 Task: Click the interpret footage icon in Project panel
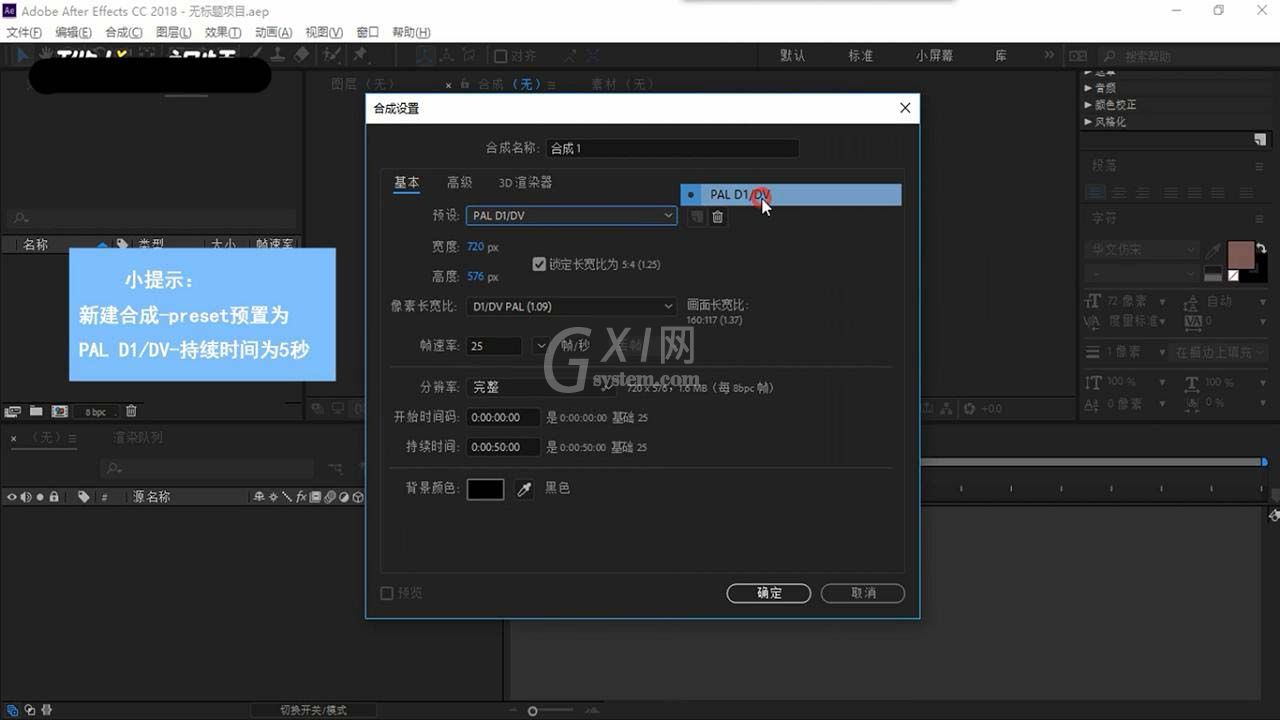[x=13, y=411]
